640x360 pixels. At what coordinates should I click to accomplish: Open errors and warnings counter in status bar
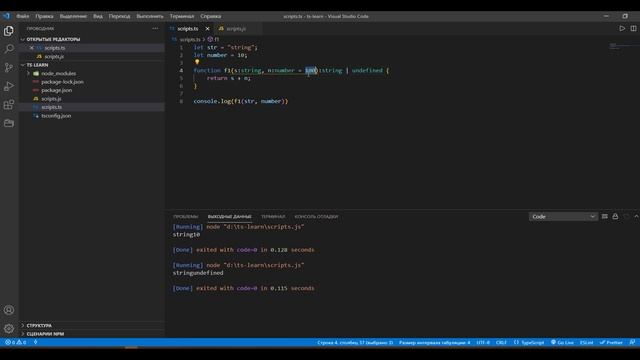(x=16, y=342)
